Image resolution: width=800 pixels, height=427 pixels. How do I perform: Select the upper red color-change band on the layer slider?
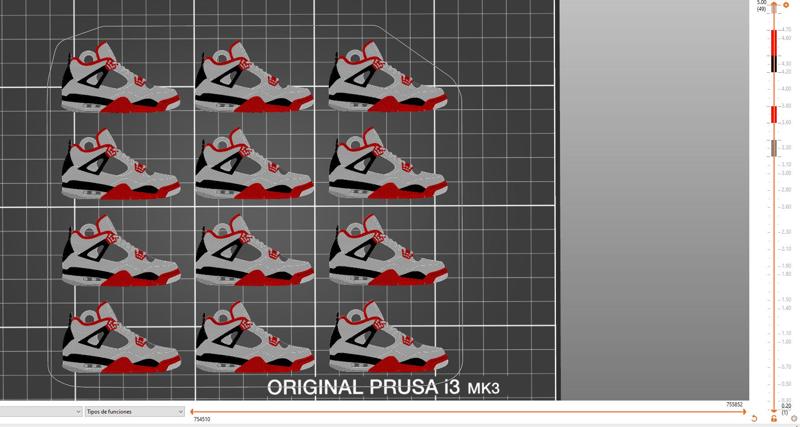point(773,42)
